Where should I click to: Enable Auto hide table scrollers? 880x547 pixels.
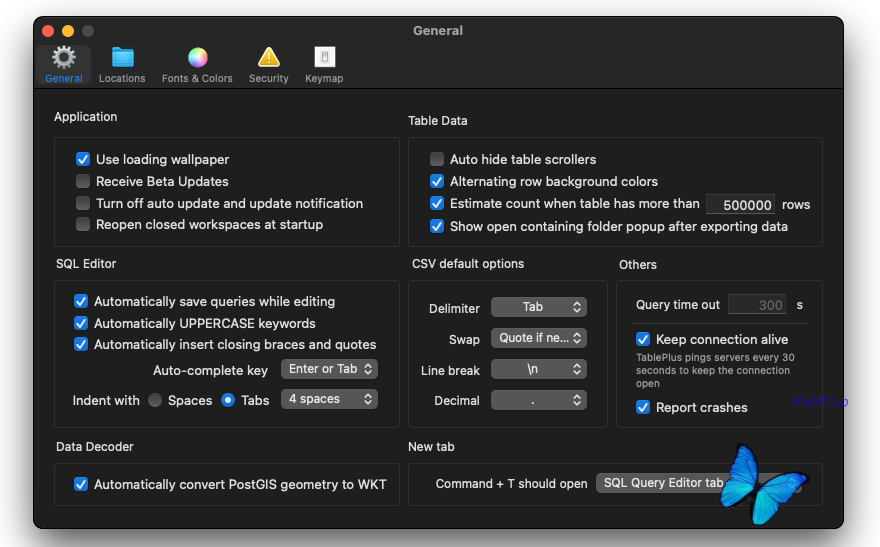pos(437,159)
